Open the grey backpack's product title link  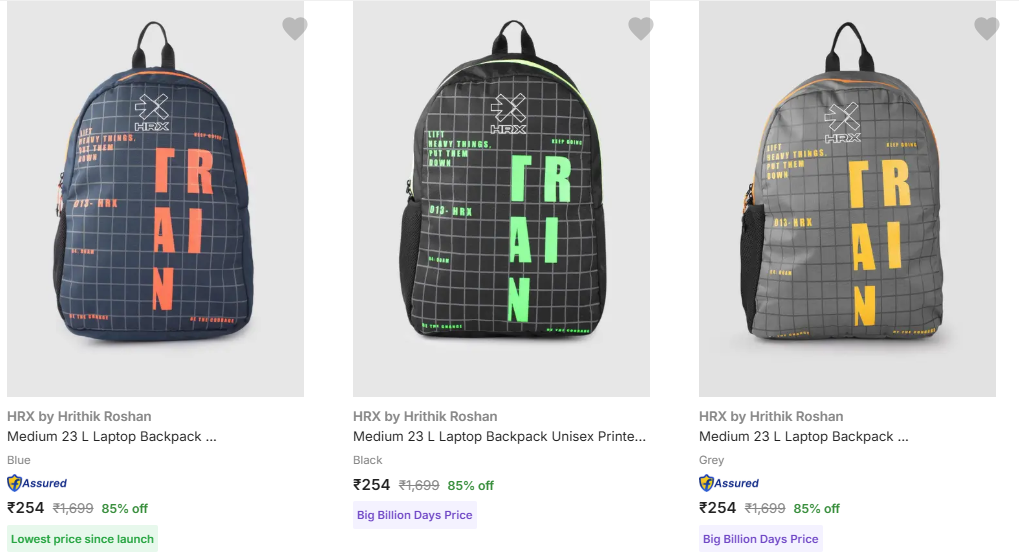point(803,437)
